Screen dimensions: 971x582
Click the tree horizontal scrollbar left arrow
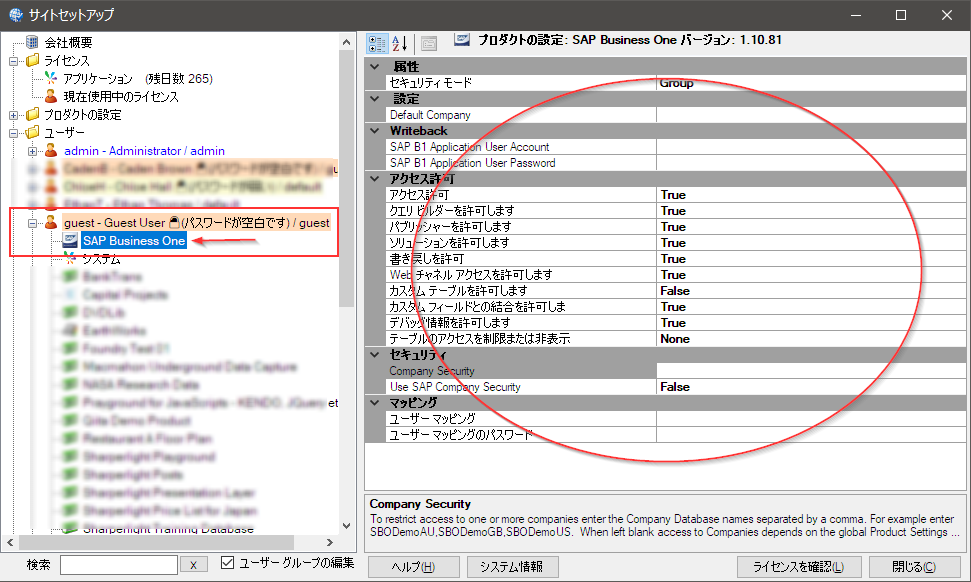click(11, 542)
